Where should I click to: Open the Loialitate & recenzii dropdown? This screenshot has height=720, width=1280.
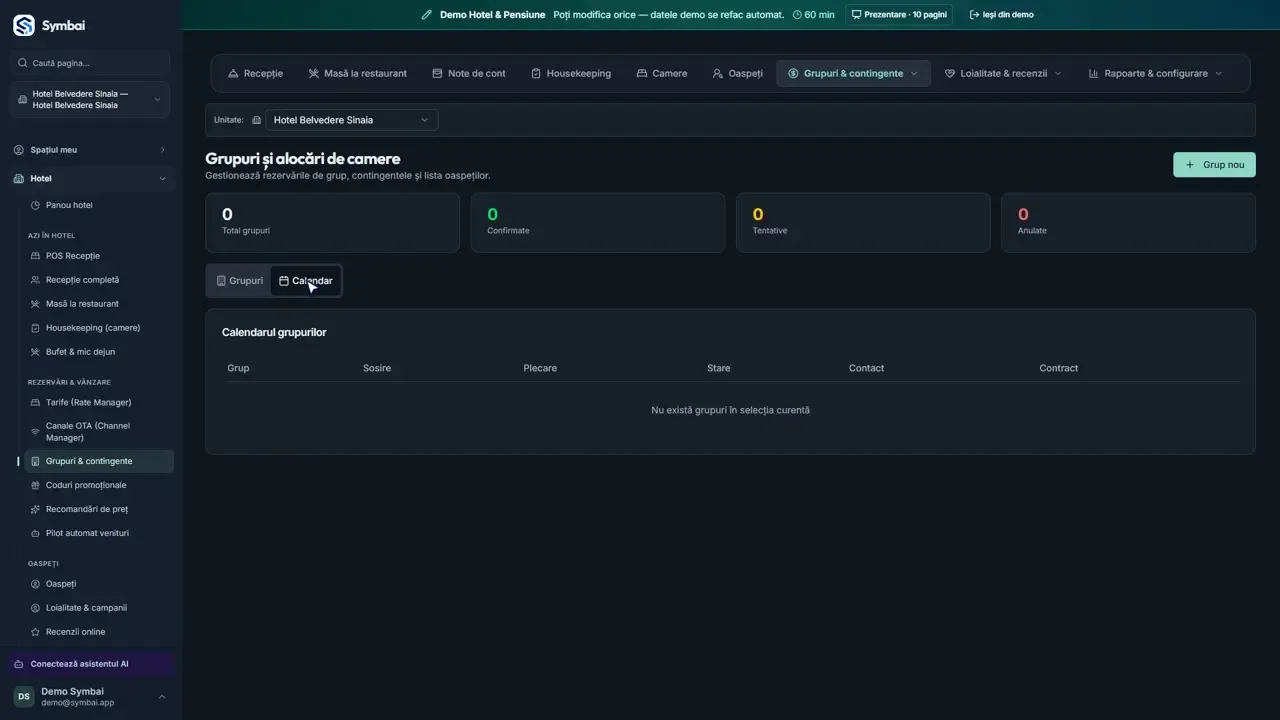[1003, 73]
